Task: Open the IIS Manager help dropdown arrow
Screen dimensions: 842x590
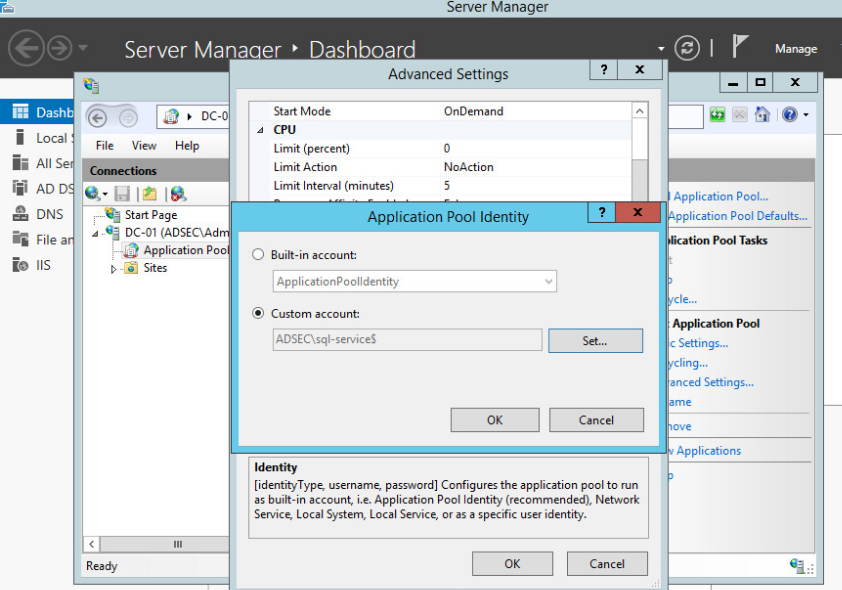Action: 806,115
